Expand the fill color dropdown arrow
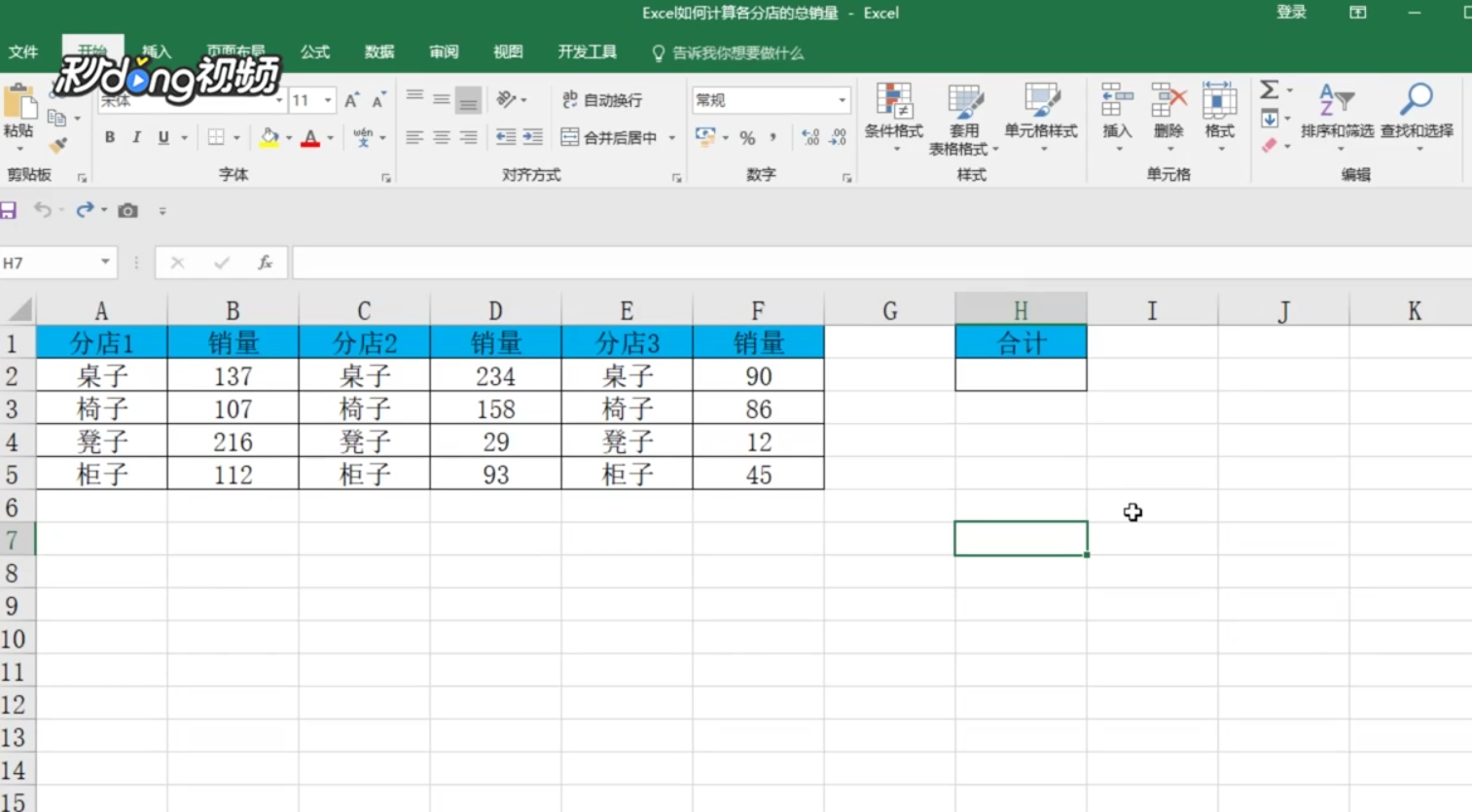The image size is (1472, 812). 289,138
